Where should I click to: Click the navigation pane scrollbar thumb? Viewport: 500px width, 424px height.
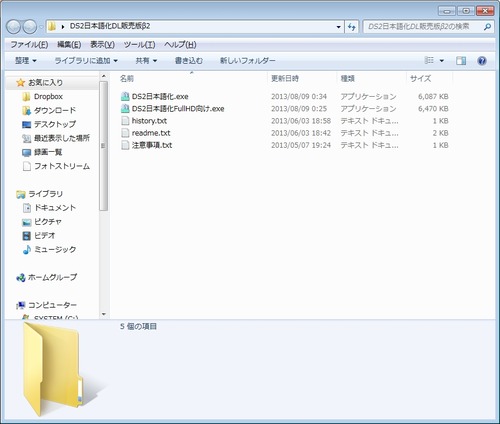coord(104,146)
